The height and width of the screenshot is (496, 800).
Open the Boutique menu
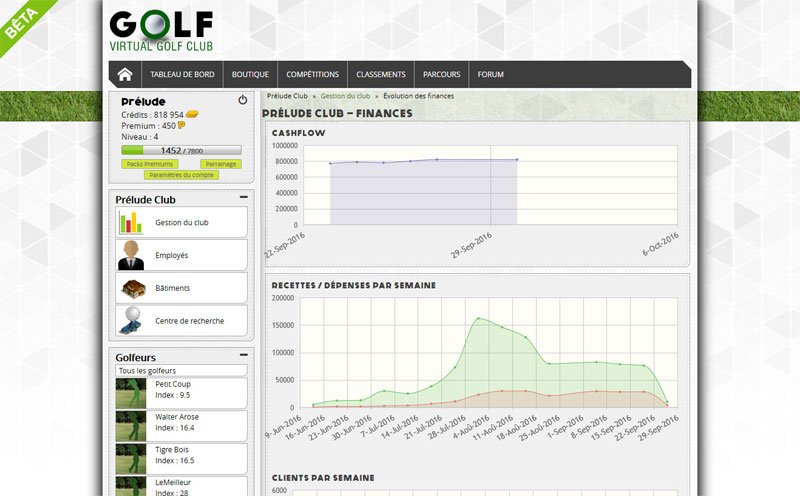[x=250, y=75]
